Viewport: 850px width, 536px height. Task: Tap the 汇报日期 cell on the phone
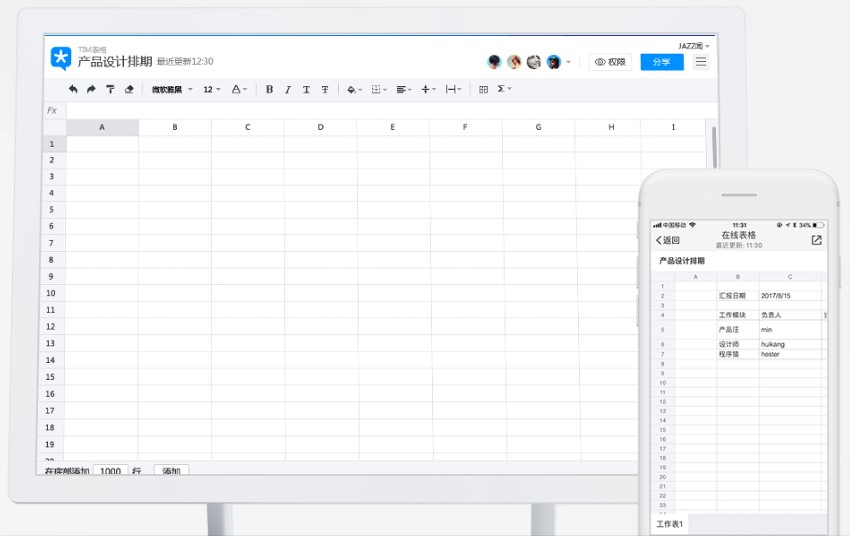point(738,296)
